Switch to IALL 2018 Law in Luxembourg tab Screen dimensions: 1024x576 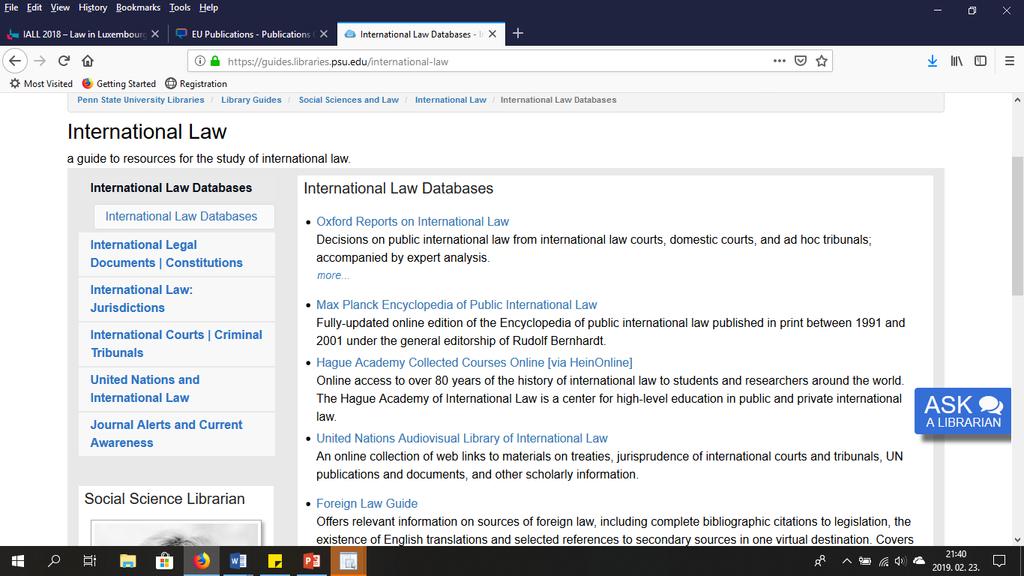pyautogui.click(x=84, y=34)
